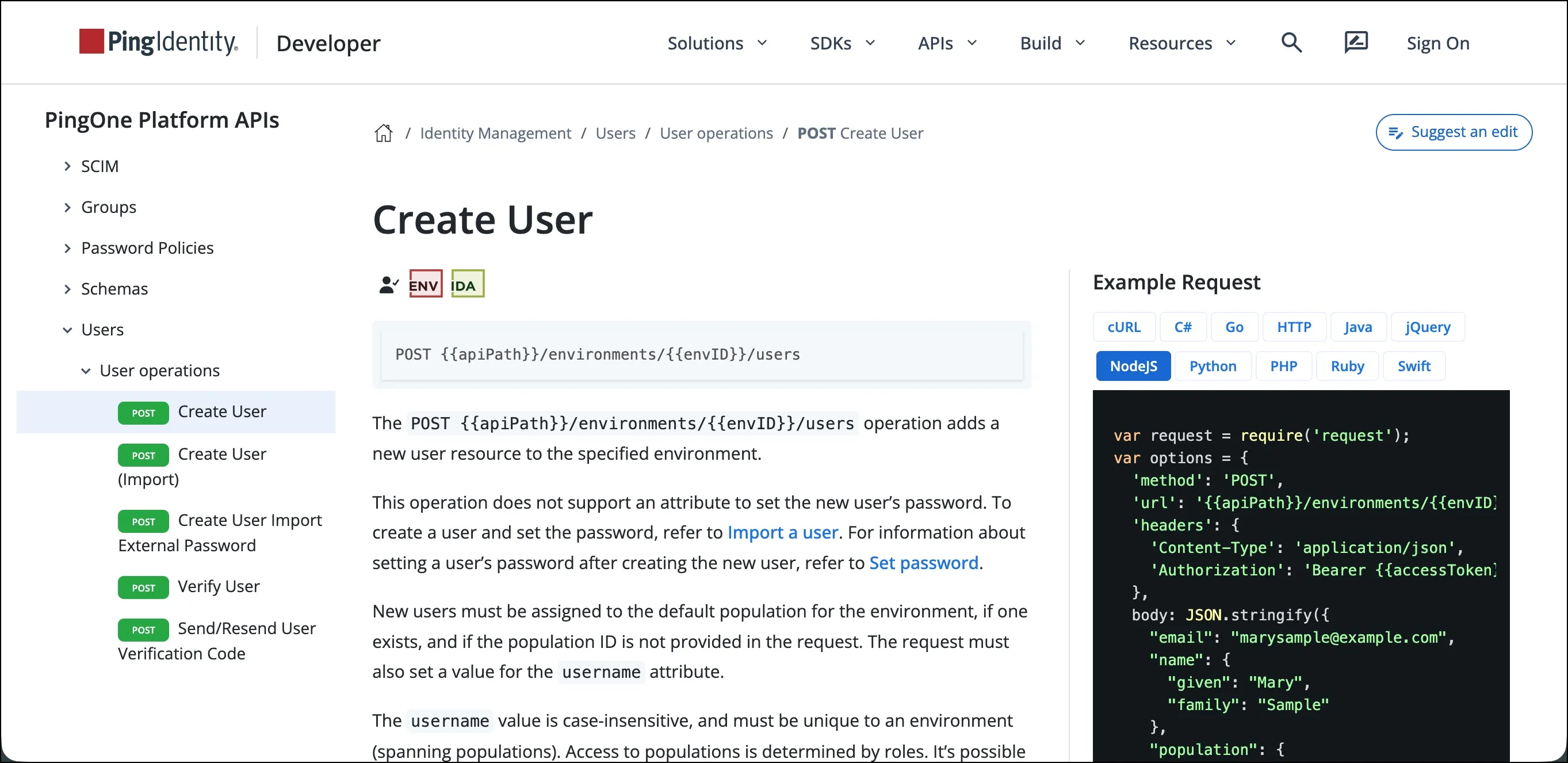
Task: Click the home icon in the breadcrumb
Action: pyautogui.click(x=384, y=133)
